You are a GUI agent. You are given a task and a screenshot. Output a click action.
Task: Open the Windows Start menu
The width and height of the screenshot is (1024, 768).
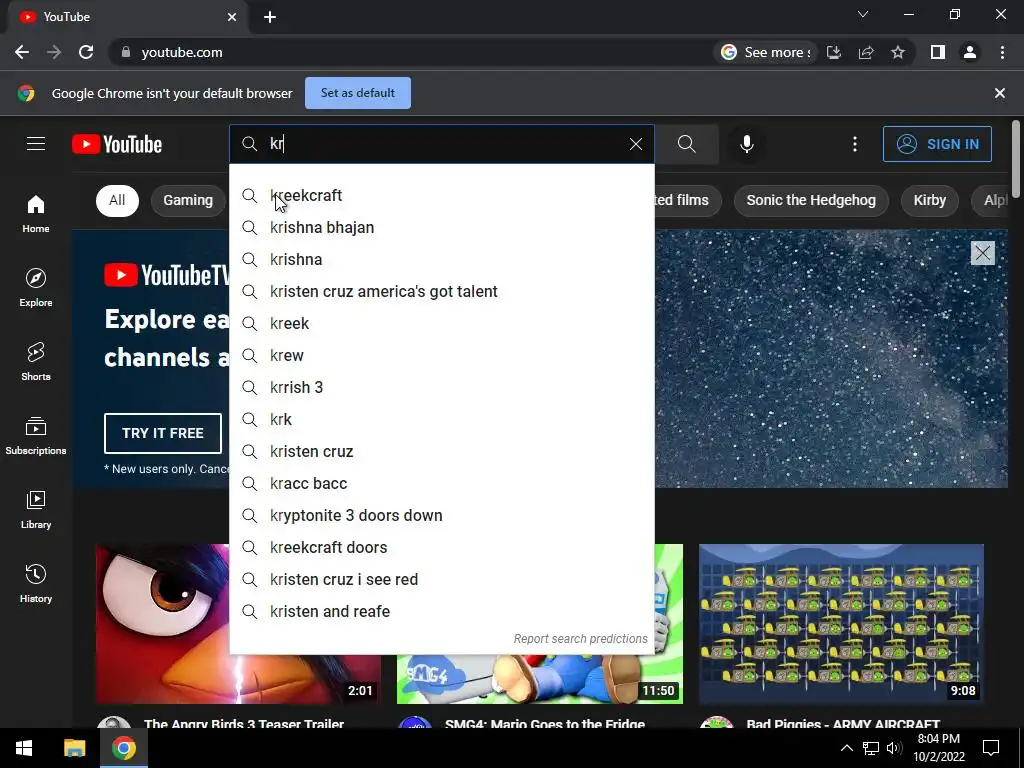point(24,748)
